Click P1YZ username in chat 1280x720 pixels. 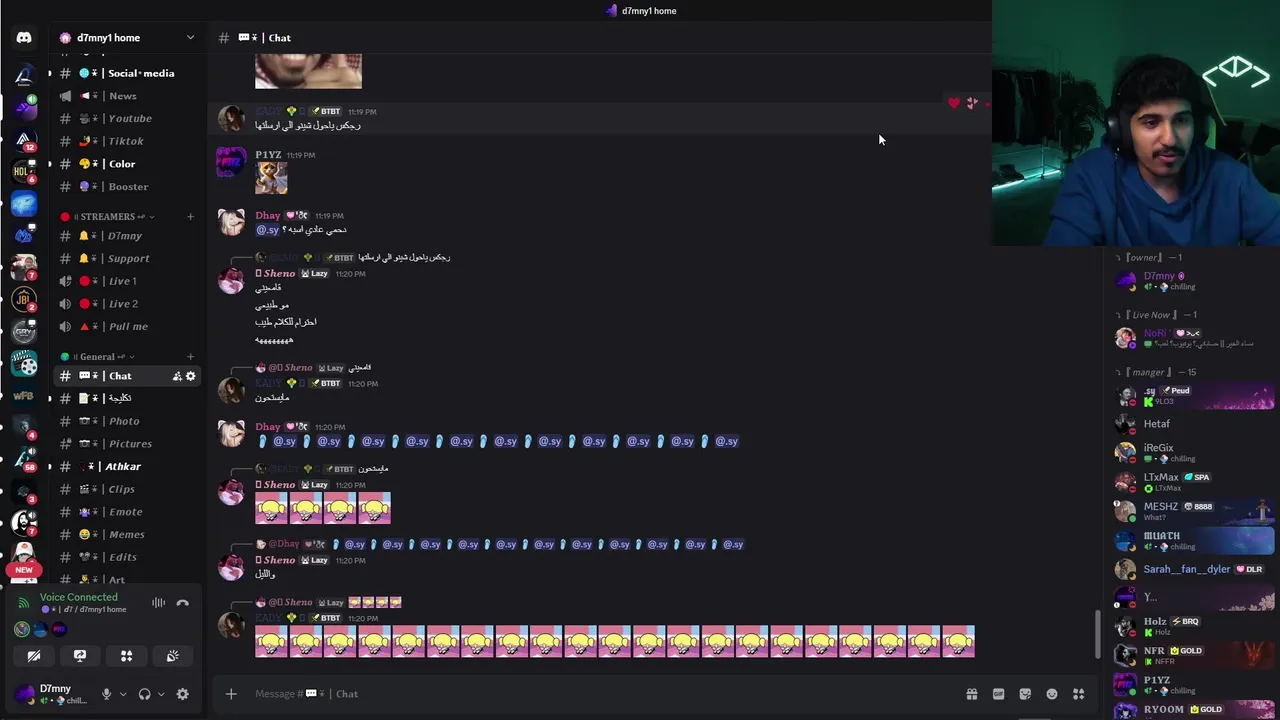tap(268, 155)
